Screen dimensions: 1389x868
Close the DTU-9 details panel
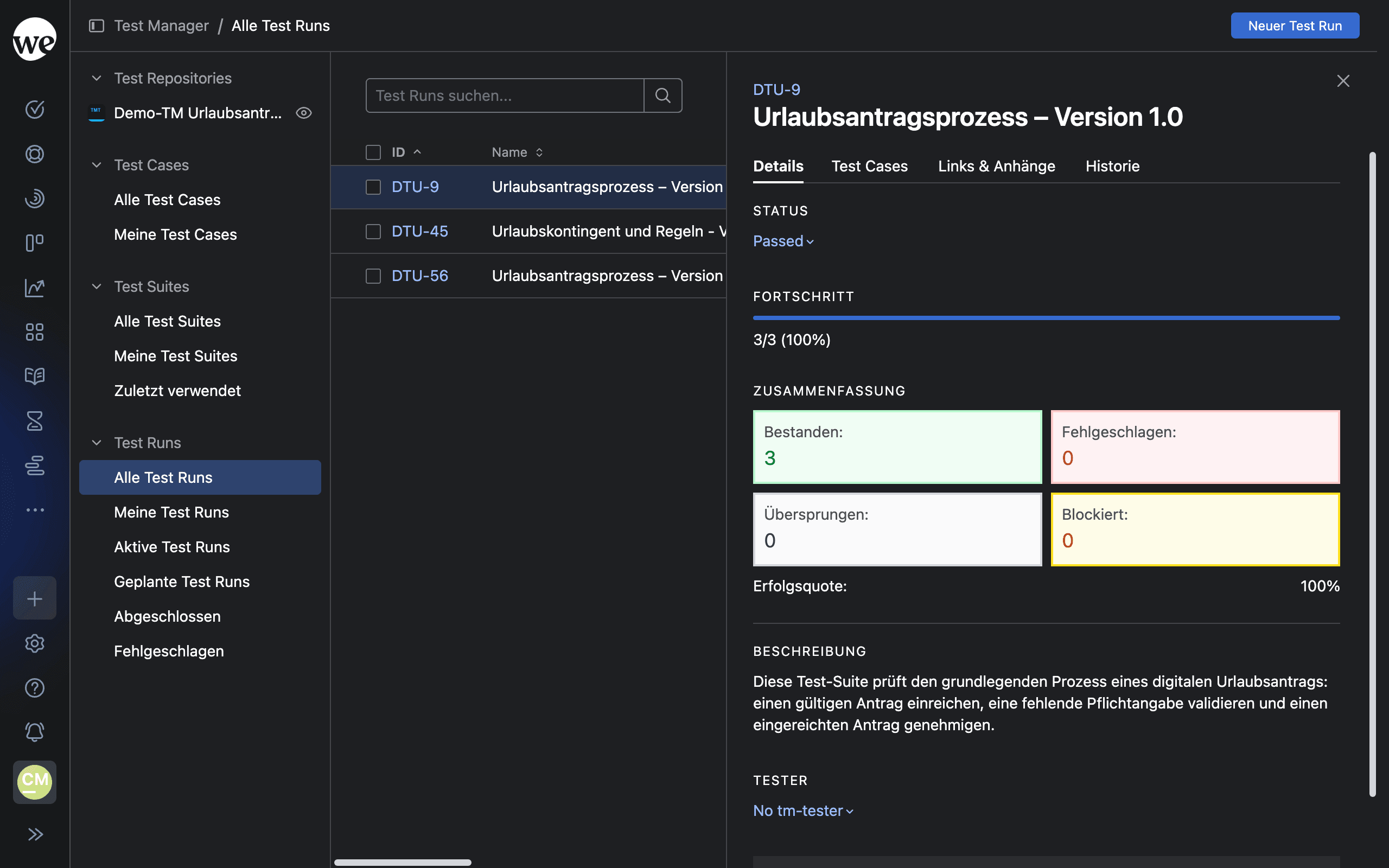pos(1343,81)
